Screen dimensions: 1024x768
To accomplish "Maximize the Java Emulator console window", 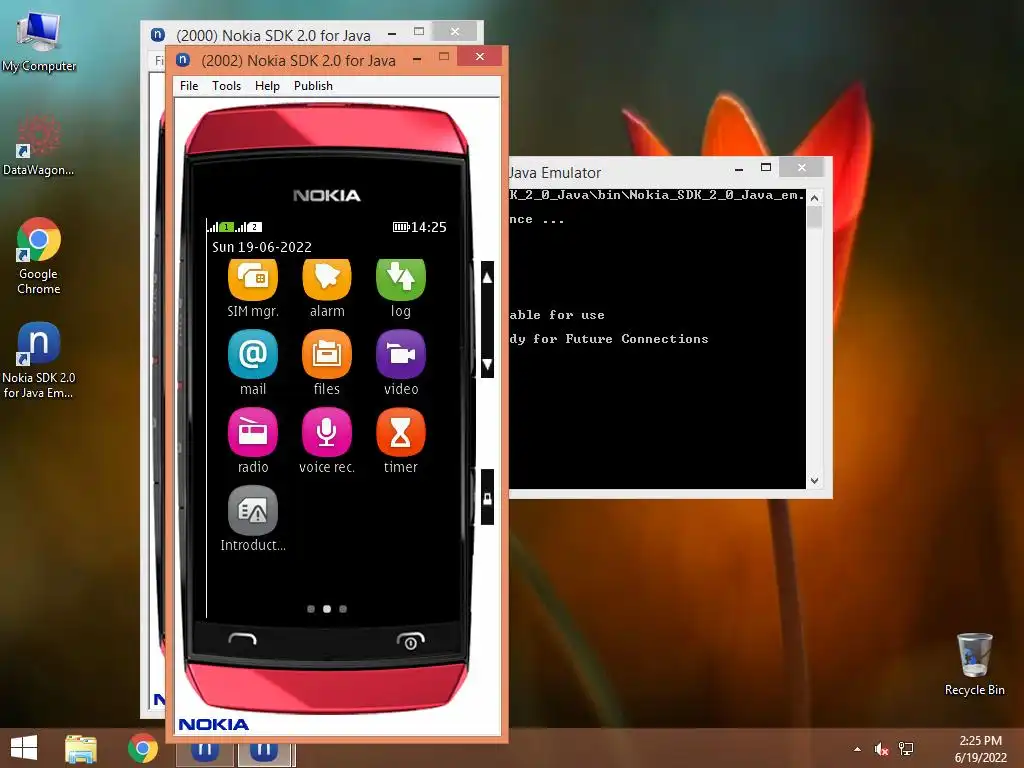I will (766, 168).
